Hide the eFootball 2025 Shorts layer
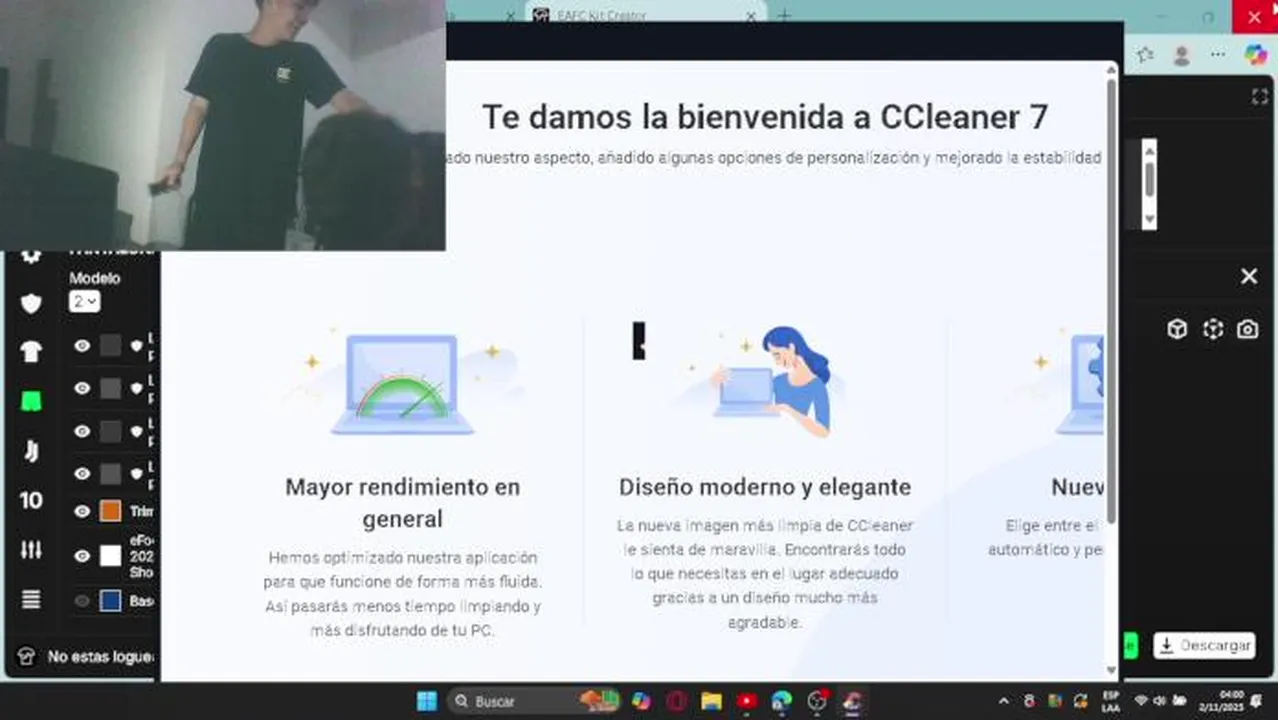Viewport: 1278px width, 720px height. (x=82, y=556)
